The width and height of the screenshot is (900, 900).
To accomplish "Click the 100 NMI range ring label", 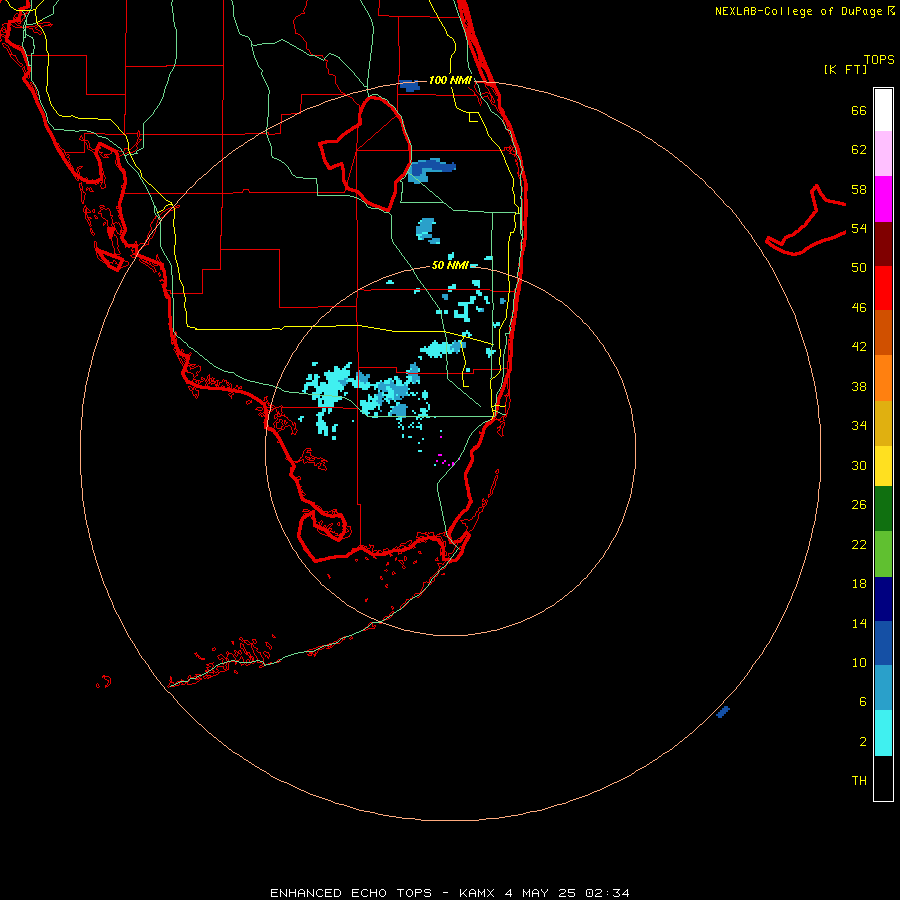I will 450,80.
